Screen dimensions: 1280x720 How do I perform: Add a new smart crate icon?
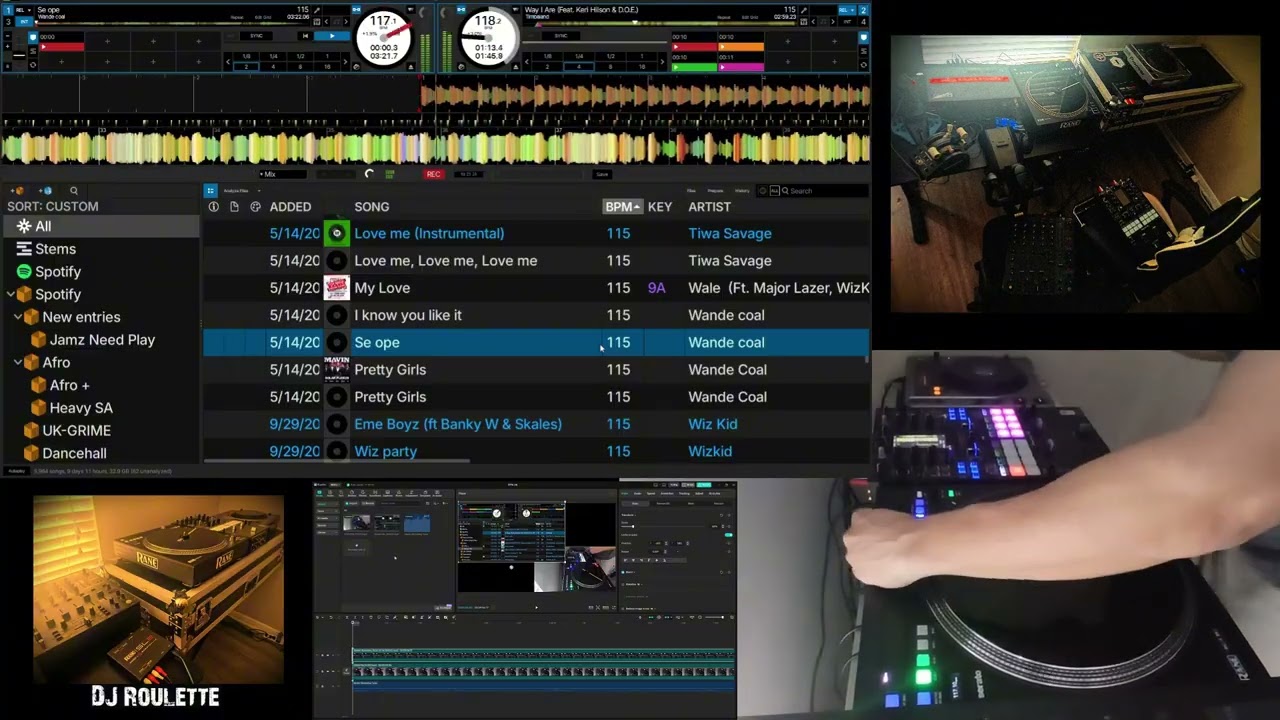[x=45, y=190]
